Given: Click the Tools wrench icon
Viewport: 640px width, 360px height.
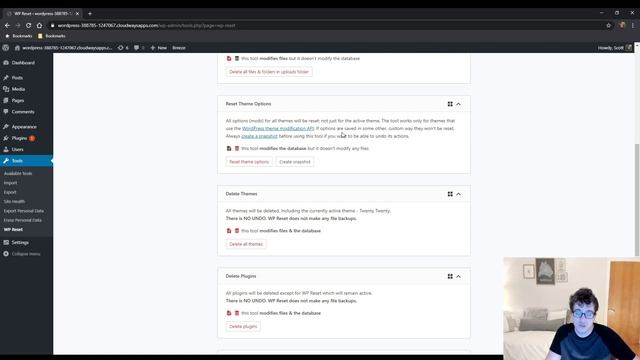Looking at the screenshot, I should (x=6, y=161).
